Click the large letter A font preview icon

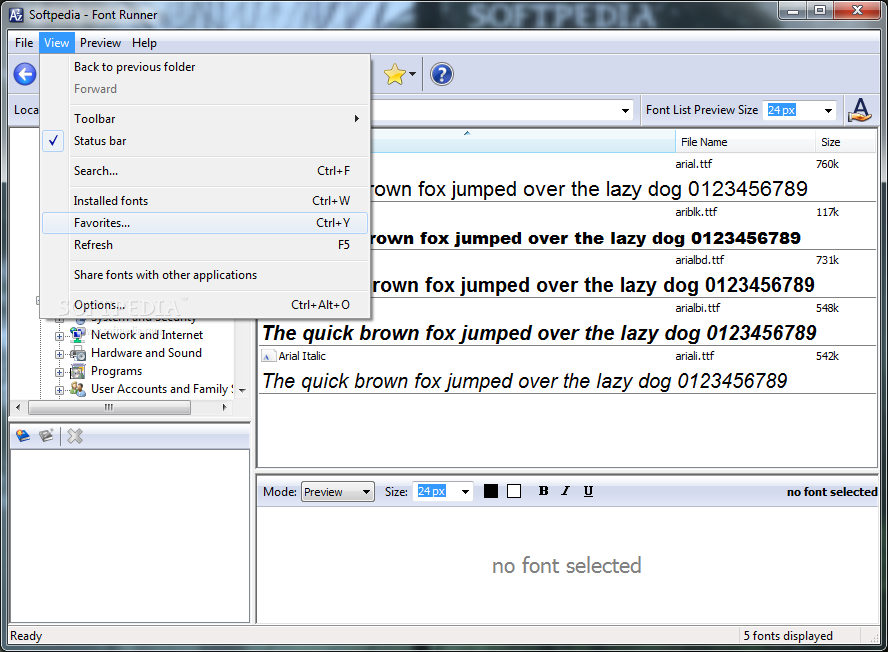(x=860, y=110)
